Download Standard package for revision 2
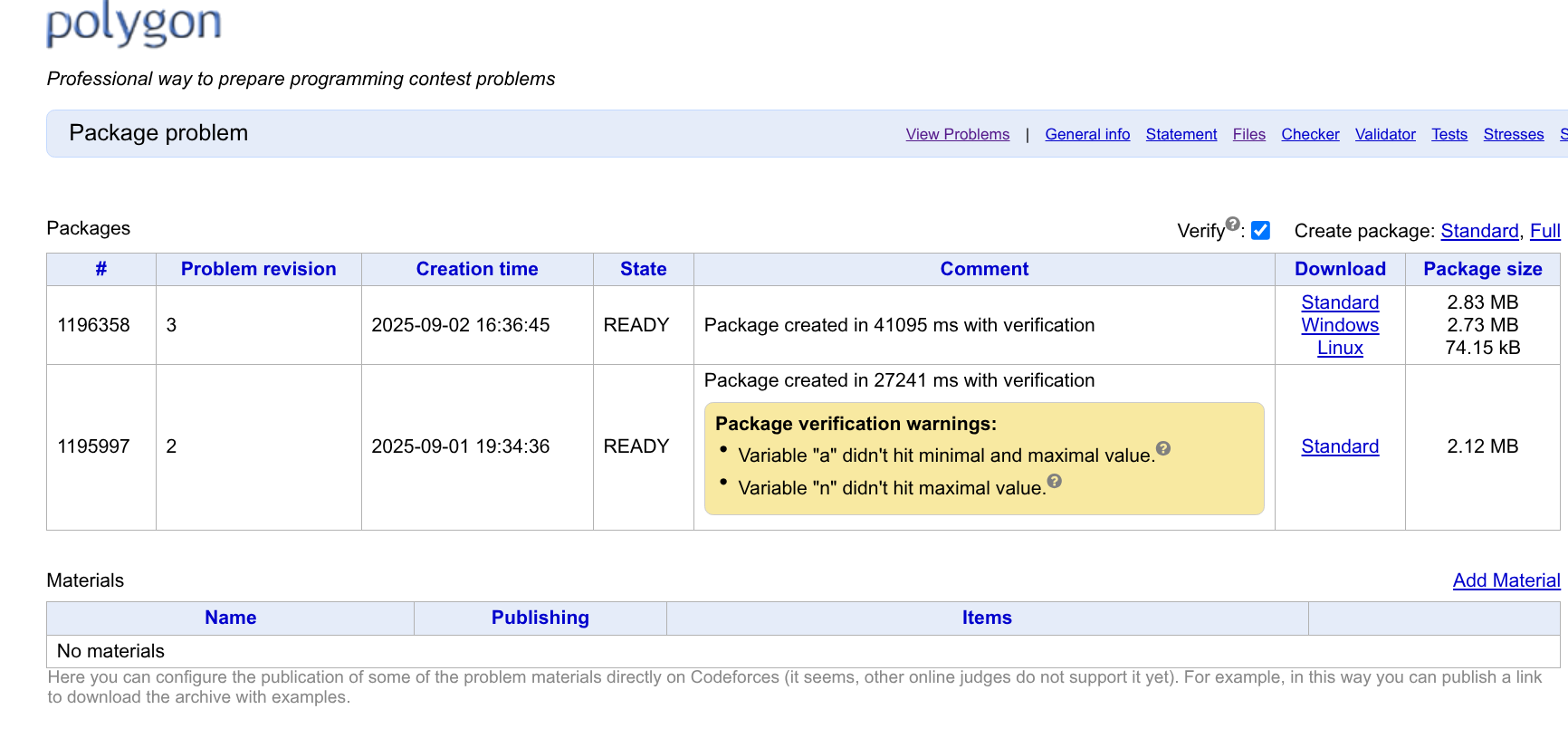The width and height of the screenshot is (1568, 738). pos(1340,446)
